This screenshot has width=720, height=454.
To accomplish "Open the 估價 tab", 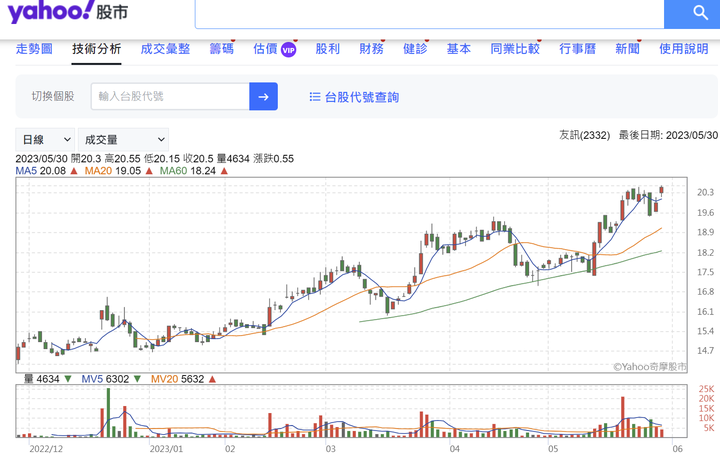I will (x=265, y=49).
